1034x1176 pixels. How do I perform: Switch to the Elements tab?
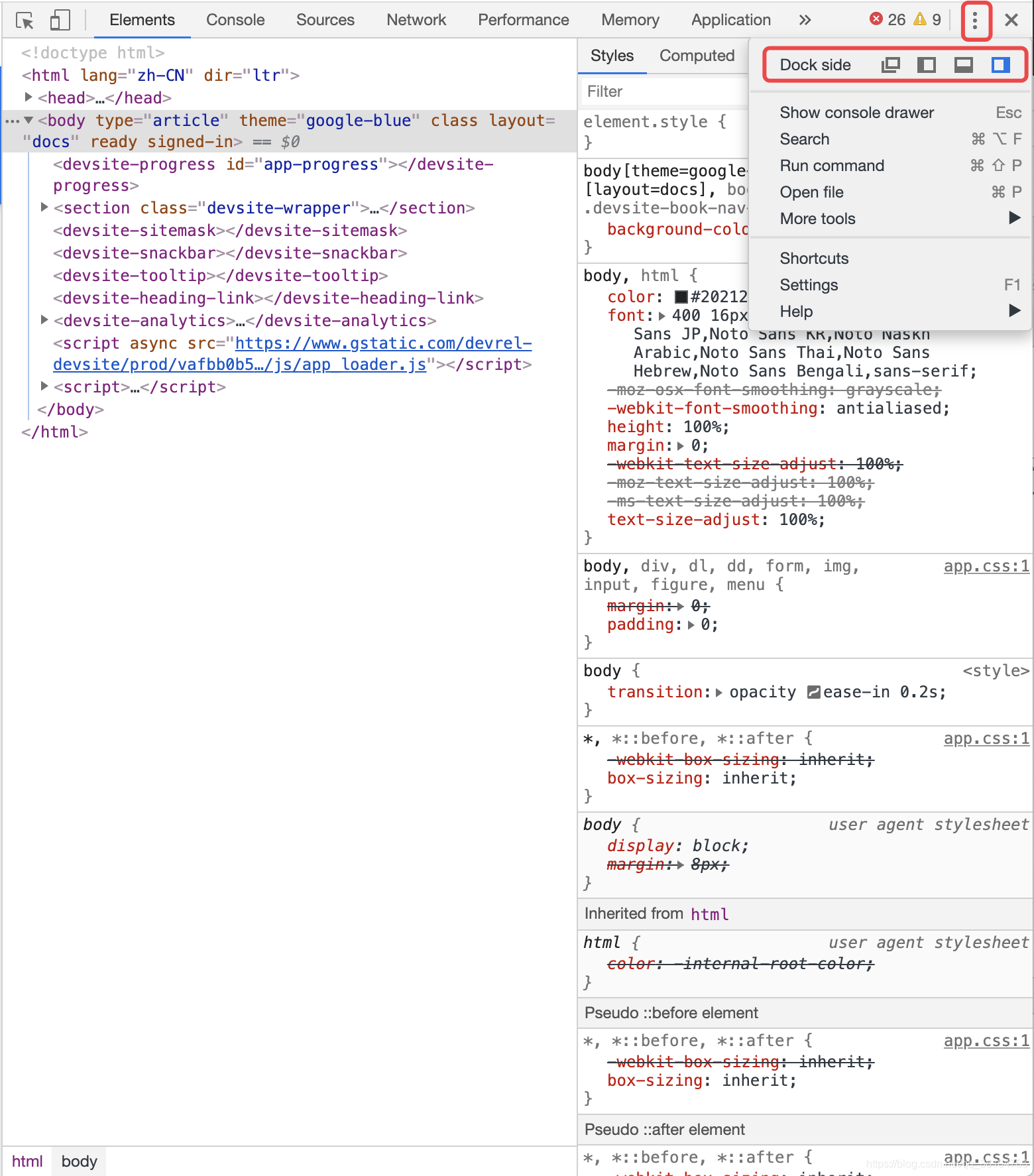[x=142, y=20]
